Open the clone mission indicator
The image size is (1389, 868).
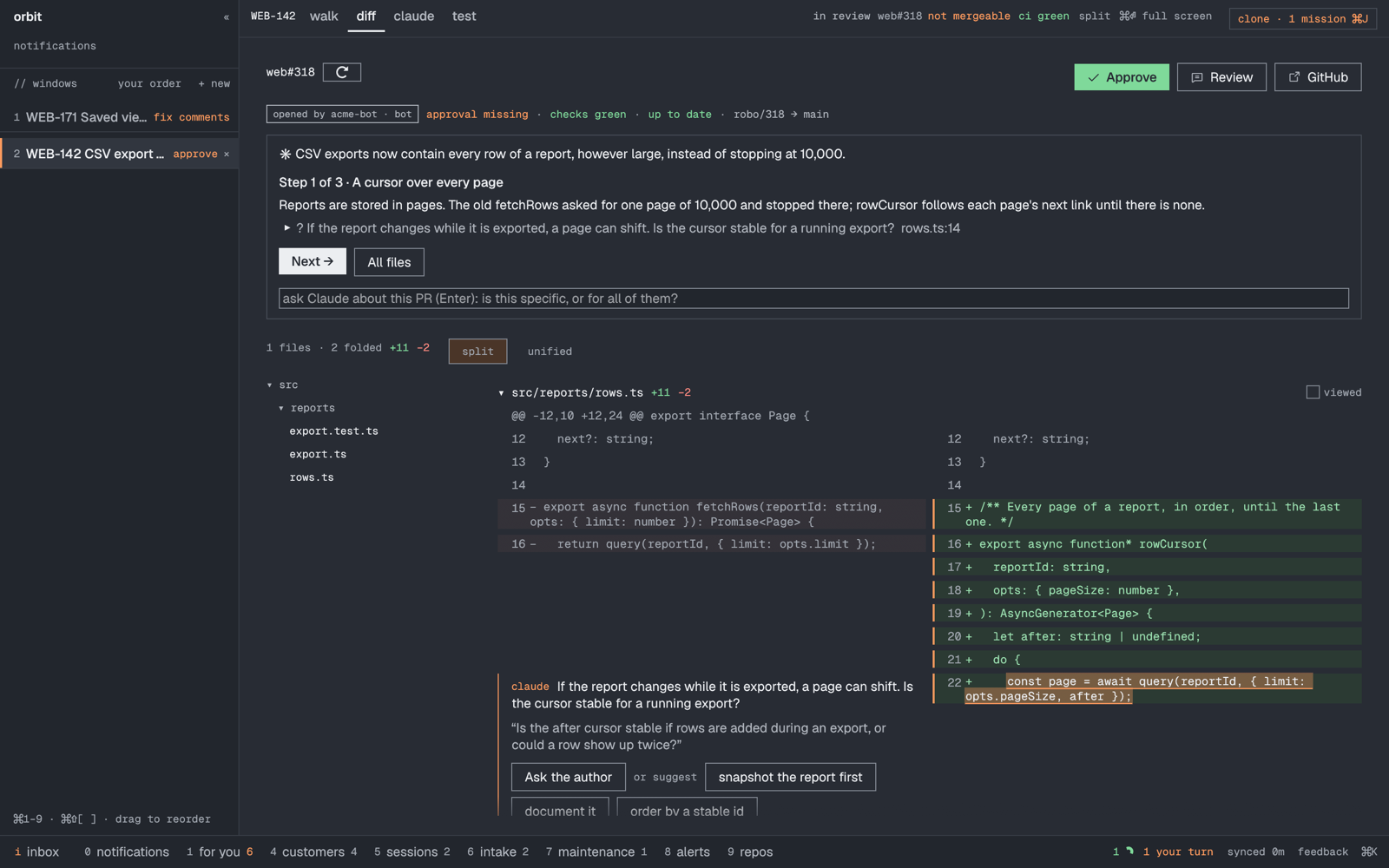(1303, 18)
